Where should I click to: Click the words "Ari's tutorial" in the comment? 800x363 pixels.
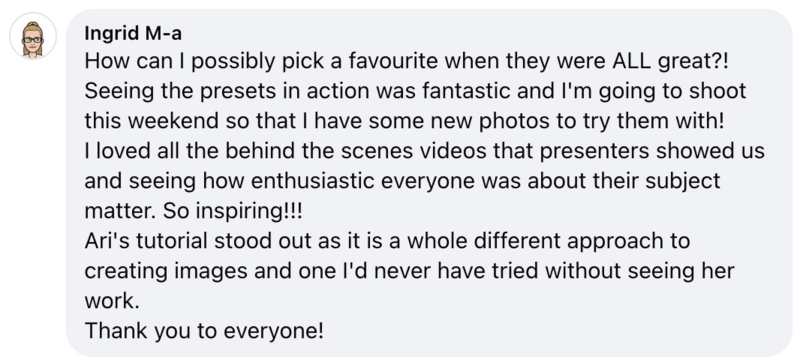pos(146,241)
